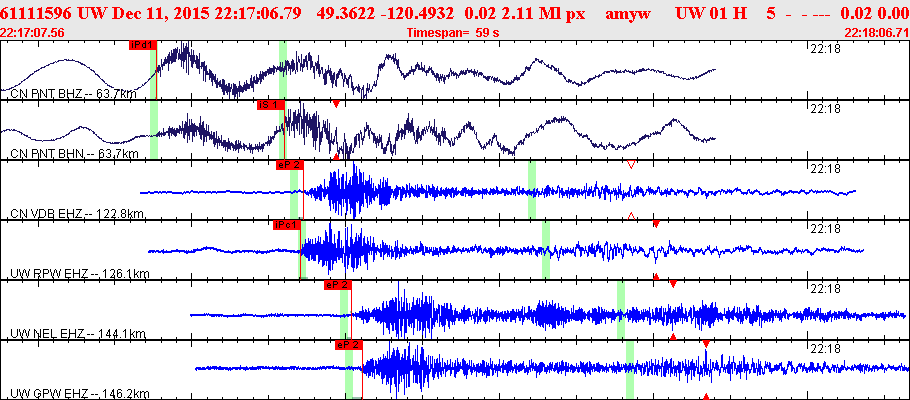The width and height of the screenshot is (910, 400).
Task: Click the 22:18 time label on RPW EHZ row
Action: click(824, 229)
